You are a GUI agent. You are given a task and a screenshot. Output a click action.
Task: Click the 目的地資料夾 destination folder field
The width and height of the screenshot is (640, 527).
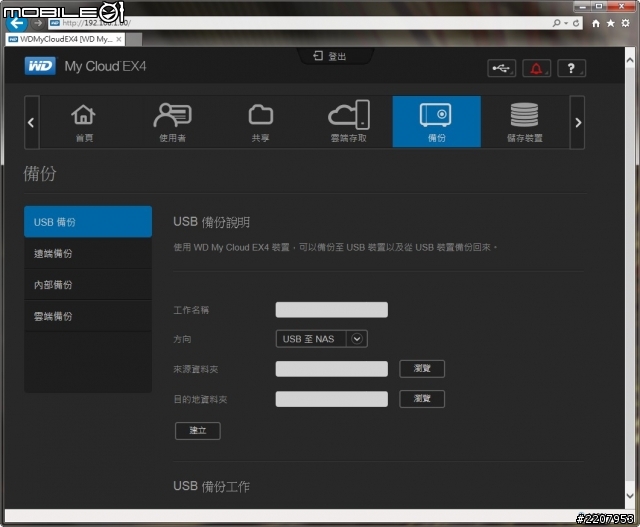[331, 399]
